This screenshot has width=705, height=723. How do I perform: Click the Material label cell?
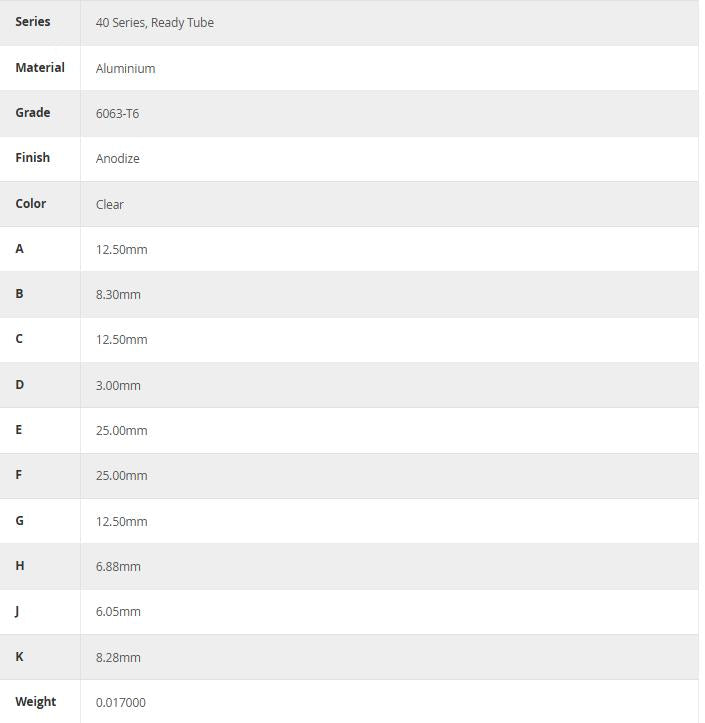point(40,68)
